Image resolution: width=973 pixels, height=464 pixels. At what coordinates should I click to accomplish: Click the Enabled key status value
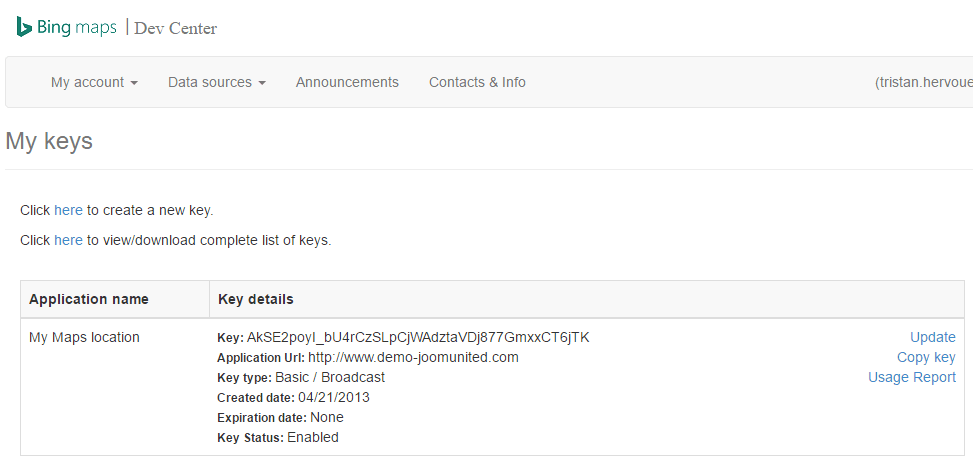pyautogui.click(x=313, y=437)
